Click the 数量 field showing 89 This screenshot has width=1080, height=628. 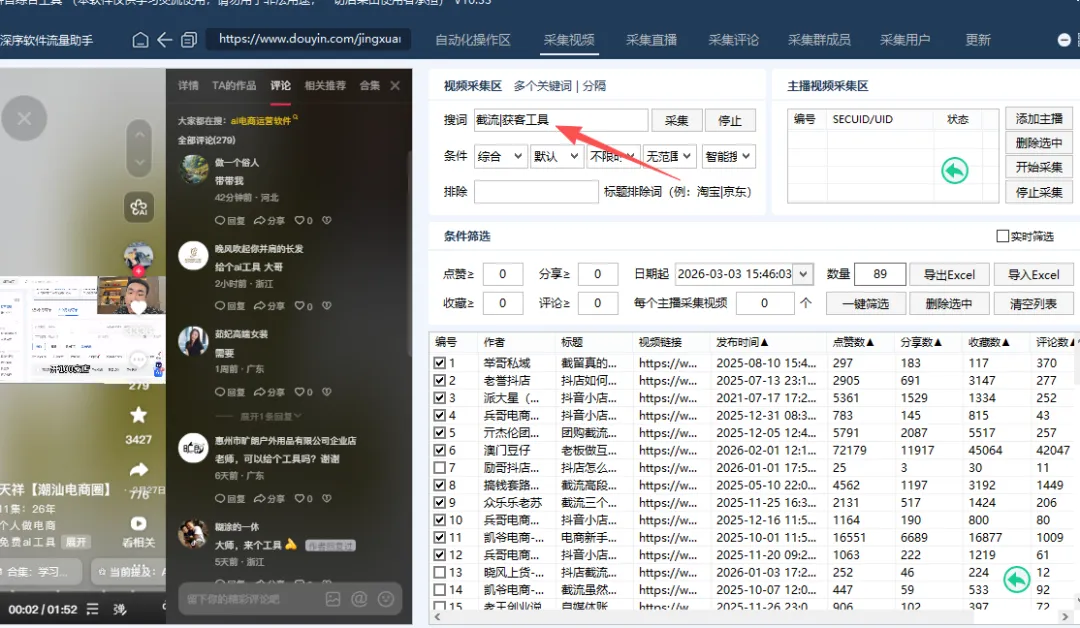[880, 274]
